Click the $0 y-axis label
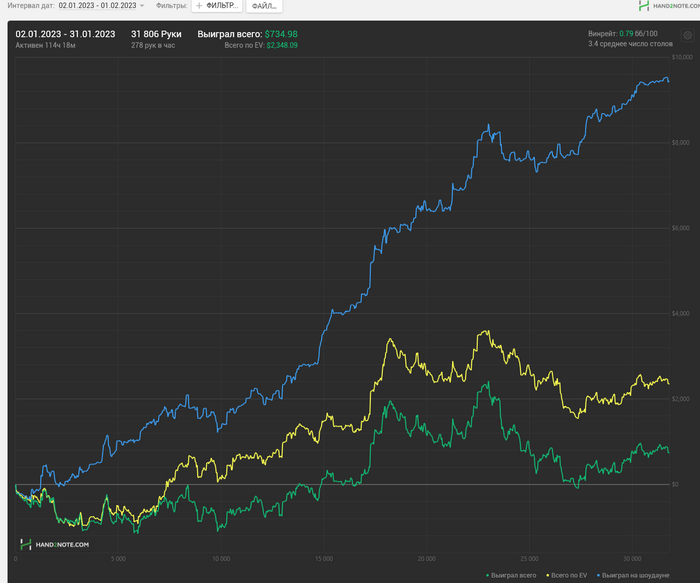The height and width of the screenshot is (583, 700). (x=675, y=484)
